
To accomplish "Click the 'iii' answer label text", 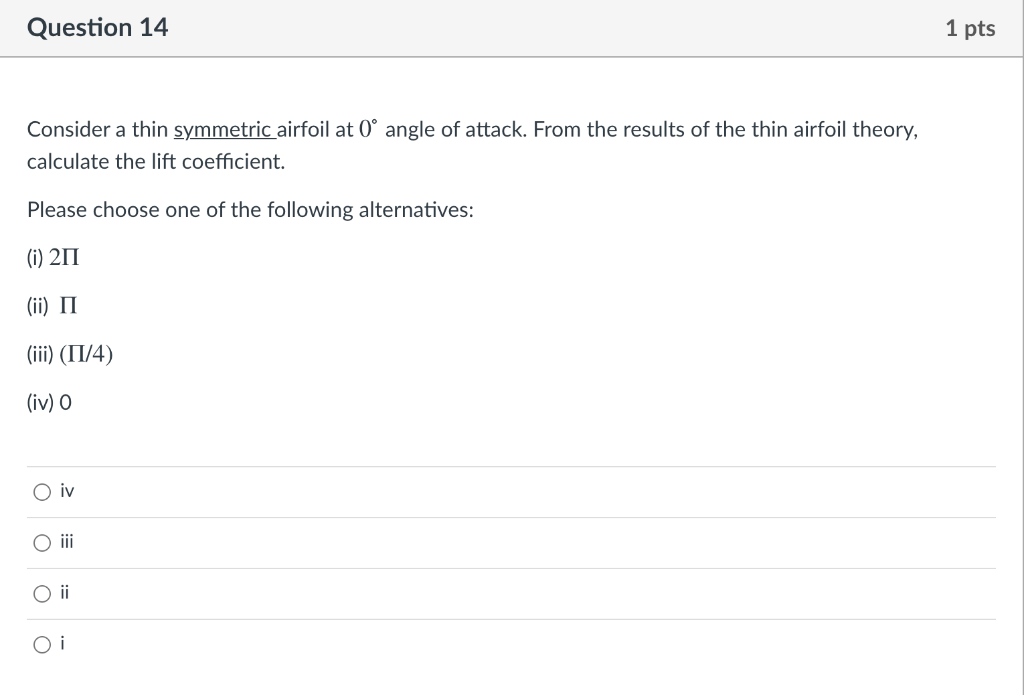I will (x=67, y=542).
